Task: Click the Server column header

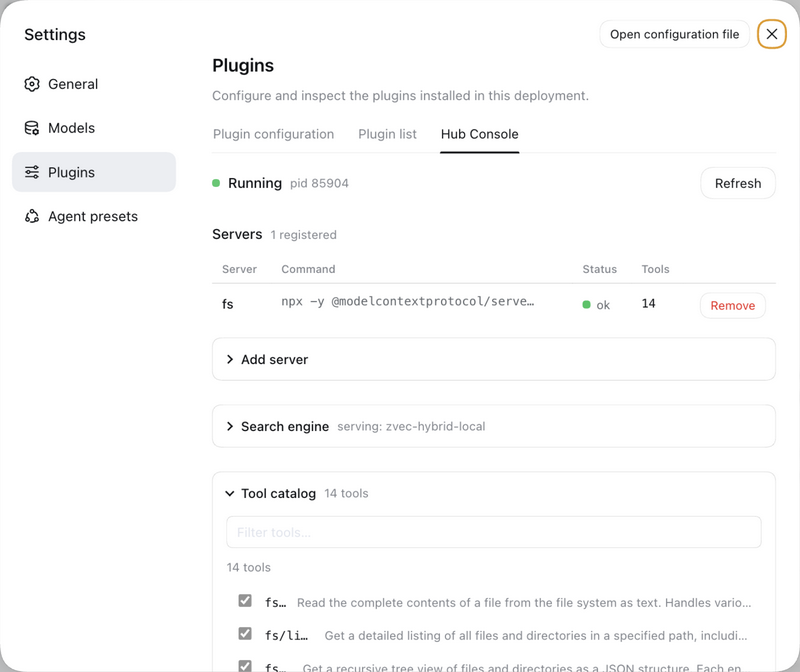Action: (x=239, y=269)
